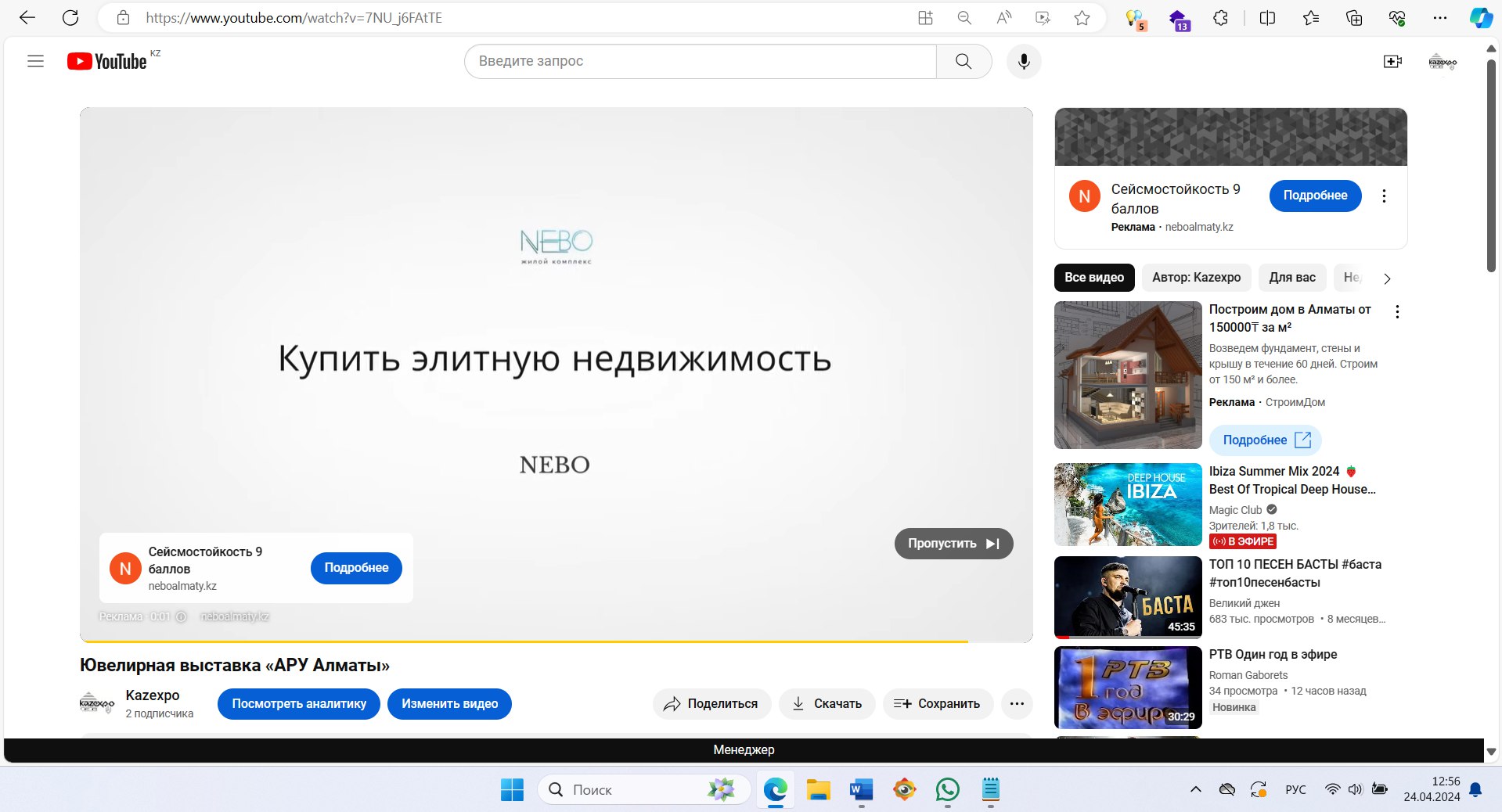Open File Explorer from taskbar
This screenshot has height=812, width=1502.
819,790
